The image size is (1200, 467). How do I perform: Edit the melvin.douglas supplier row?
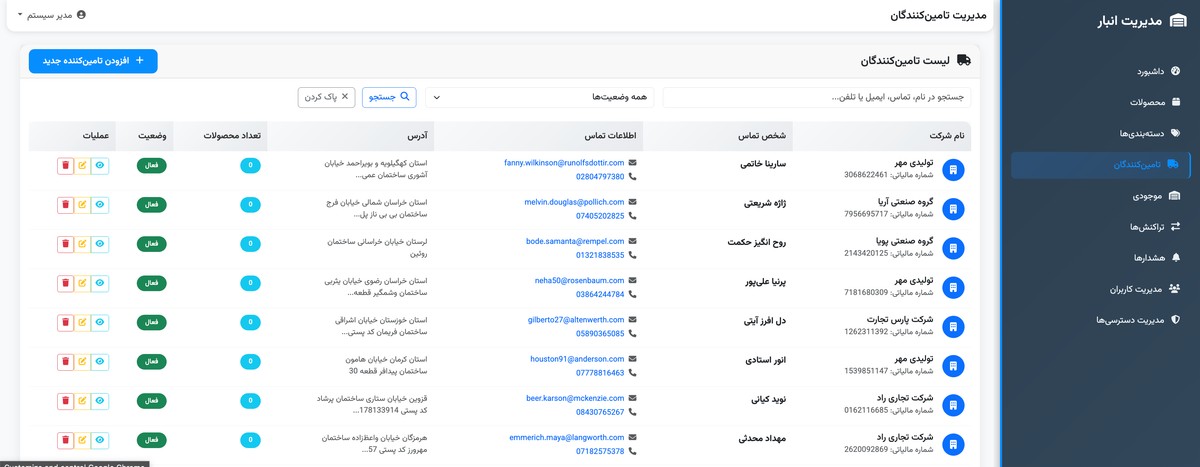click(x=82, y=204)
